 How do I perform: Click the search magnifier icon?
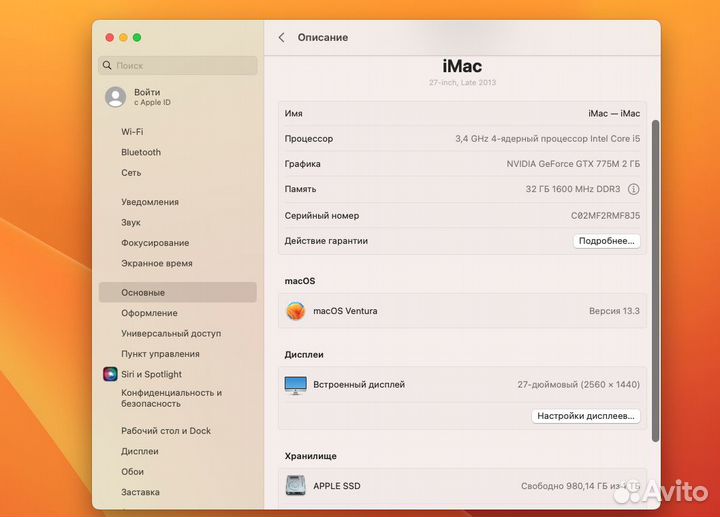(107, 65)
